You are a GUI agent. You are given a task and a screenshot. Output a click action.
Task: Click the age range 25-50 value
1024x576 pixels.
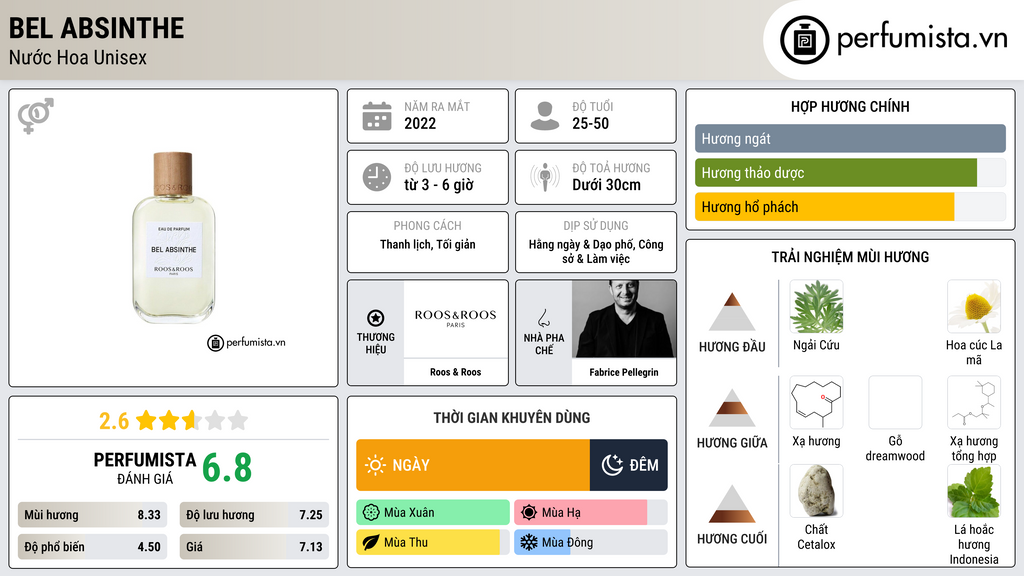pyautogui.click(x=590, y=123)
